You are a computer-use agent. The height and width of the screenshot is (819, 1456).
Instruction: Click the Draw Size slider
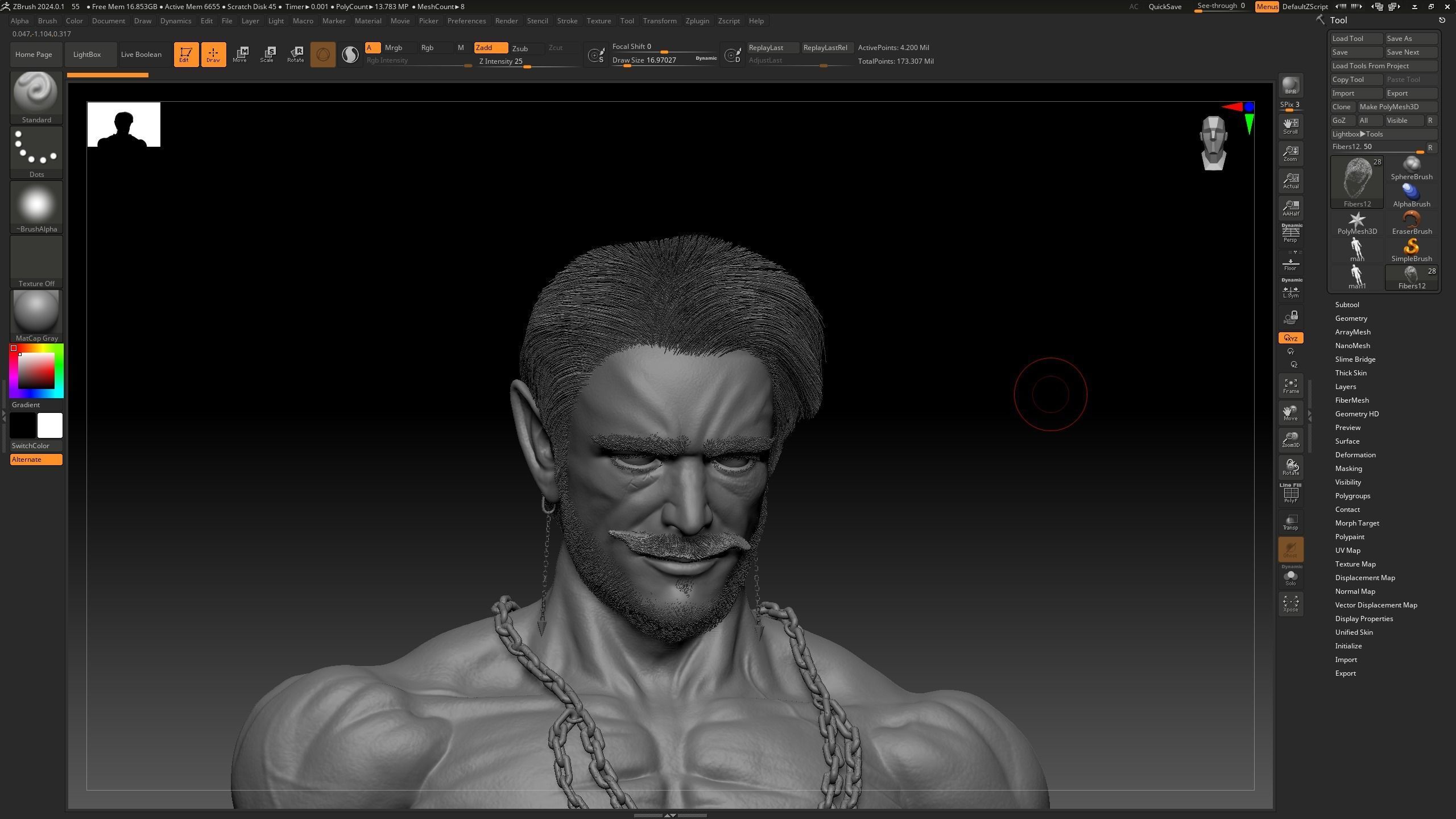pos(664,61)
